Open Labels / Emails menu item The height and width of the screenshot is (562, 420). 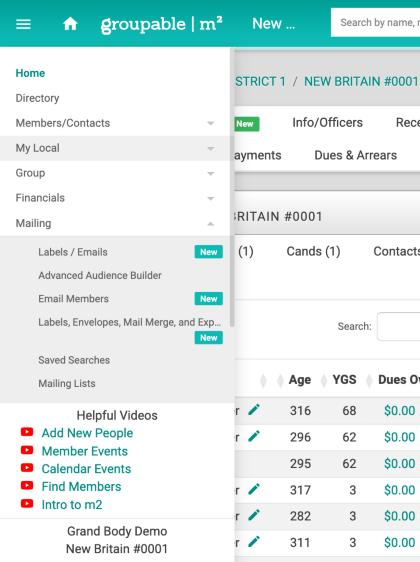(73, 252)
